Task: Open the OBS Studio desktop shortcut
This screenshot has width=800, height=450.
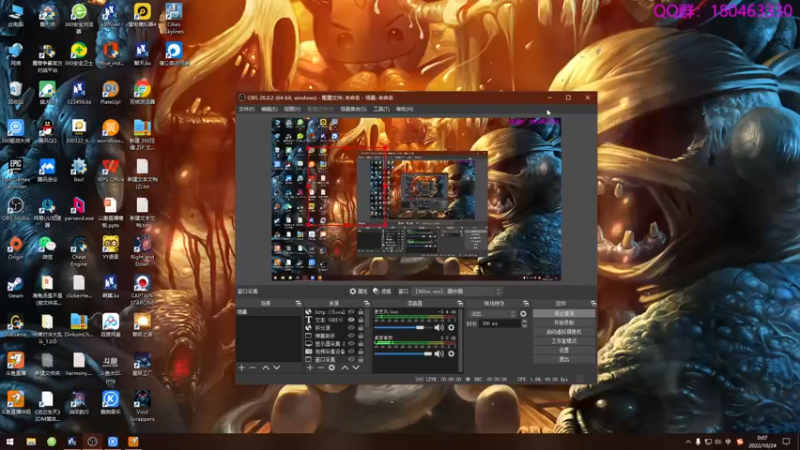Action: pos(15,210)
